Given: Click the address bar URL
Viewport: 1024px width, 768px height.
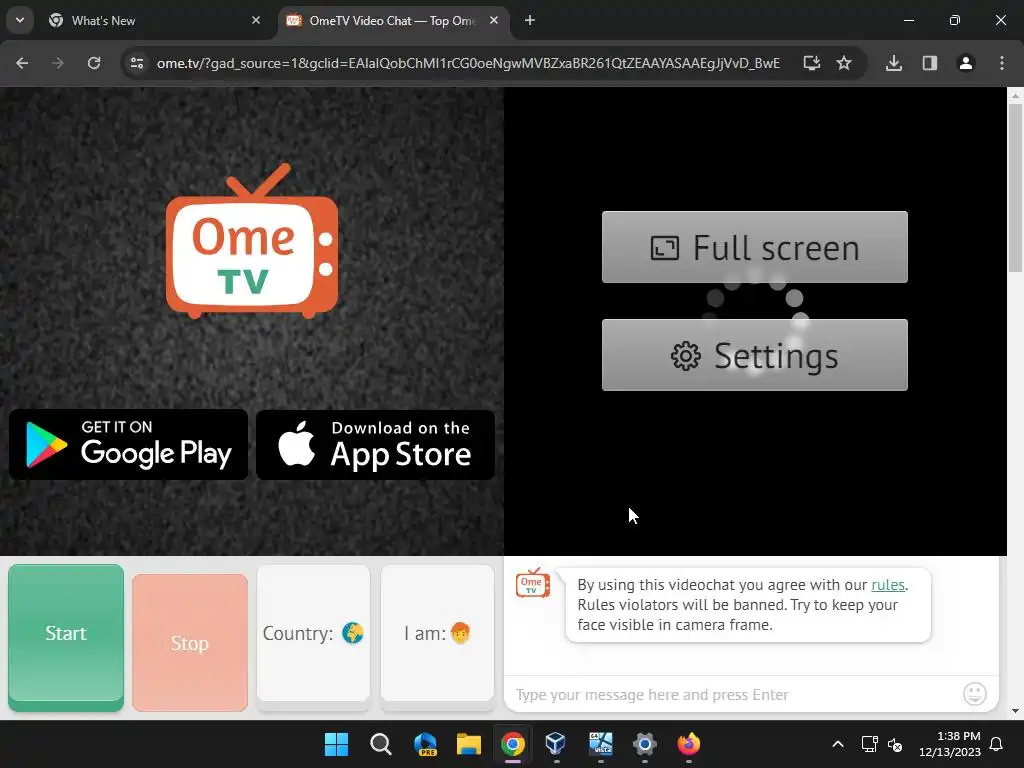Looking at the screenshot, I should point(468,63).
